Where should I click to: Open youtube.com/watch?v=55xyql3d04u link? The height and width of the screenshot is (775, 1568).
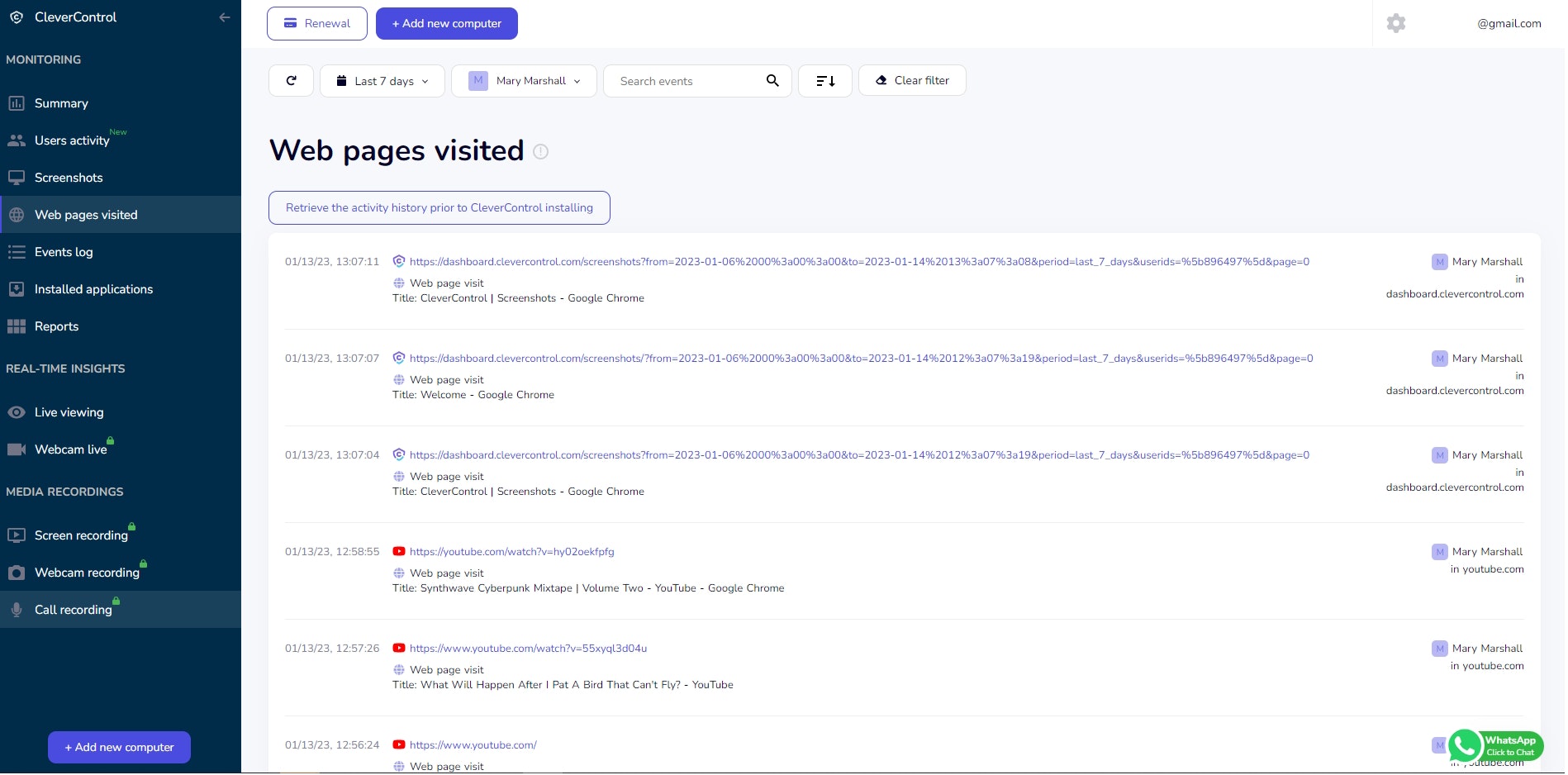tap(528, 649)
